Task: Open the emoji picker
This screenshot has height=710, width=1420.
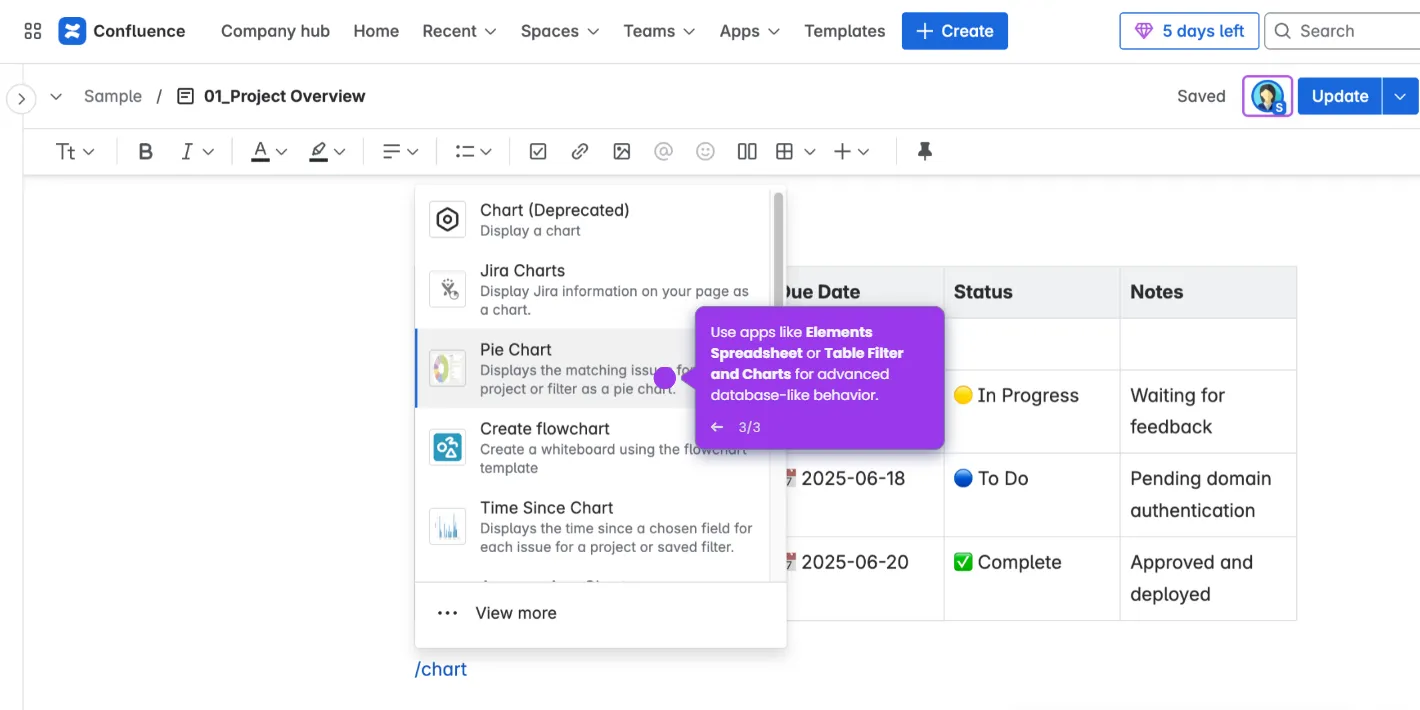Action: 705,151
